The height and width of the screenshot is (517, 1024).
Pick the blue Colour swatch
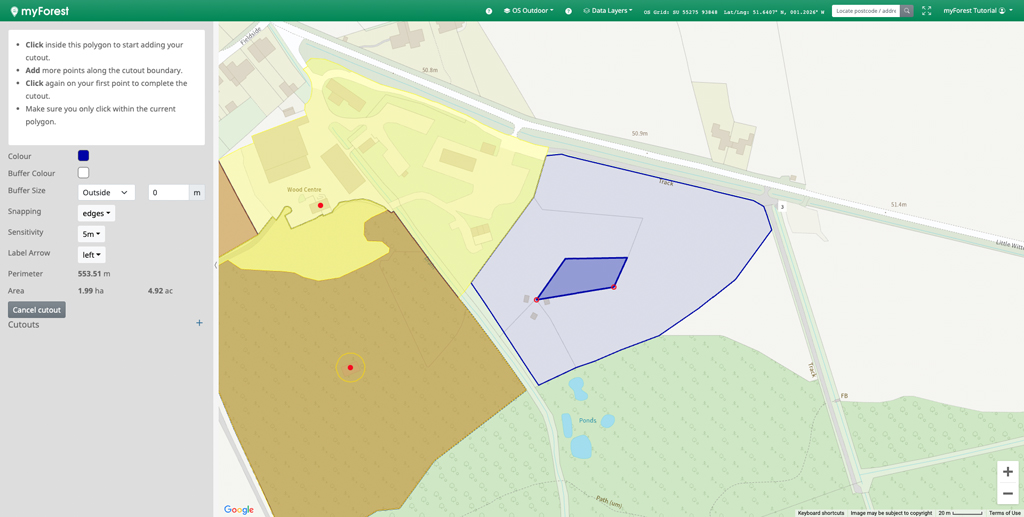83,156
